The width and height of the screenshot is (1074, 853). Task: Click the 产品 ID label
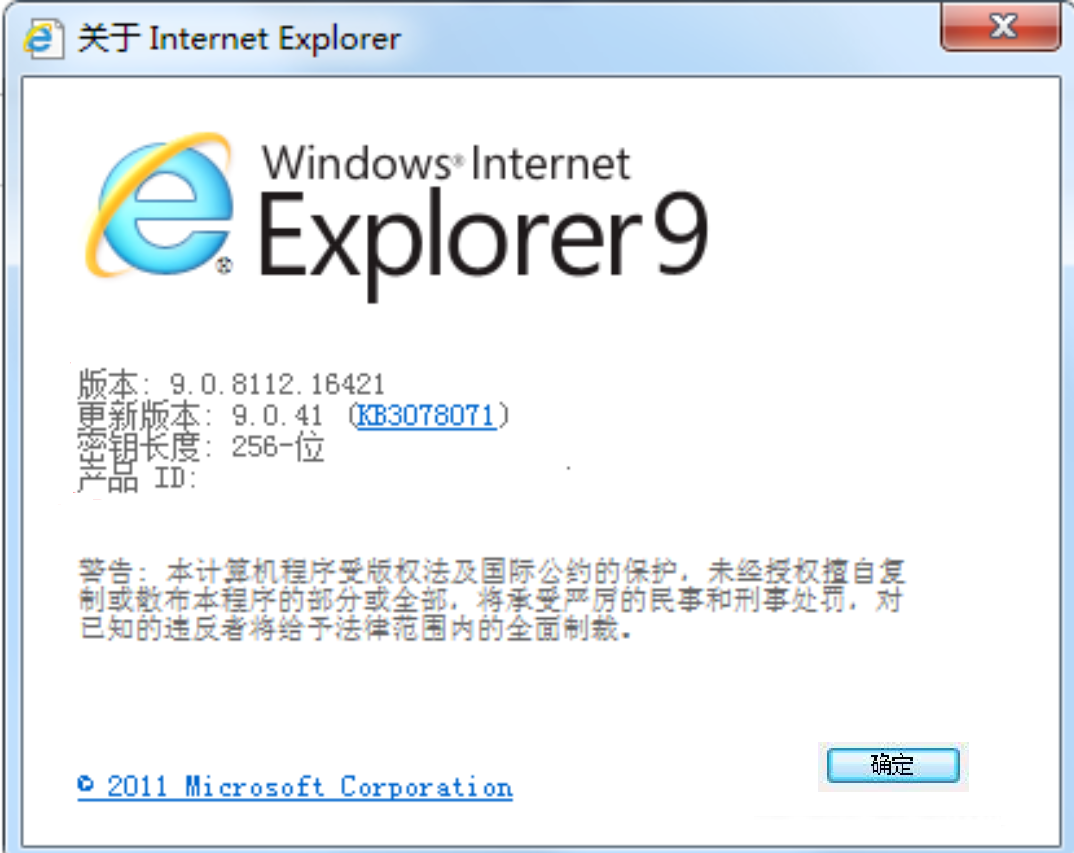tap(136, 478)
